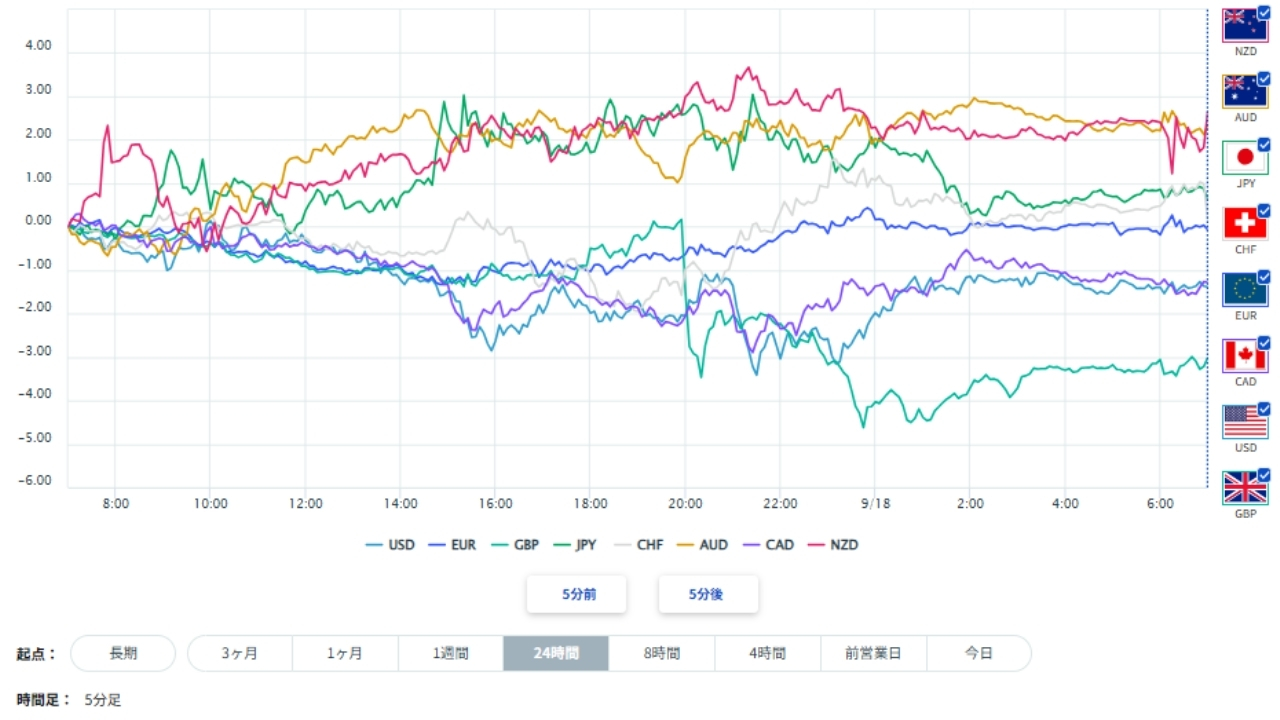Click the United States USD flag icon

click(x=1245, y=421)
